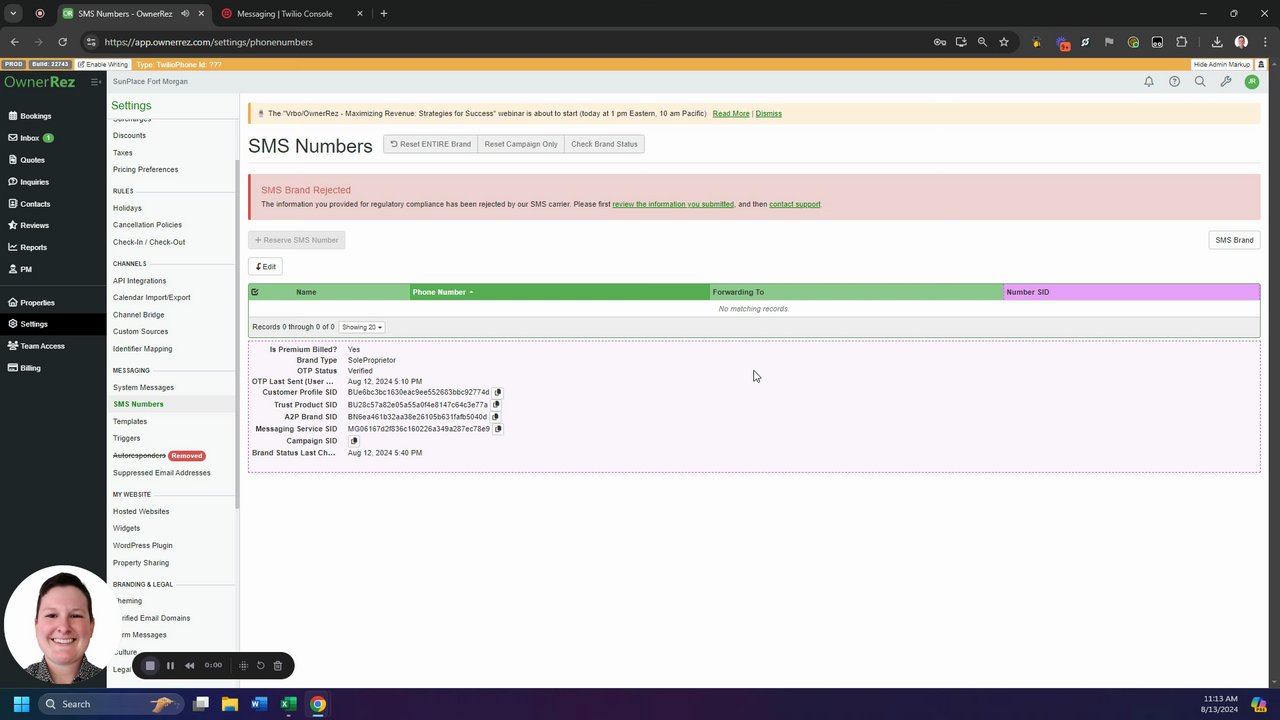The image size is (1280, 720).
Task: Open Suppressed Email Addresses settings
Action: (162, 473)
